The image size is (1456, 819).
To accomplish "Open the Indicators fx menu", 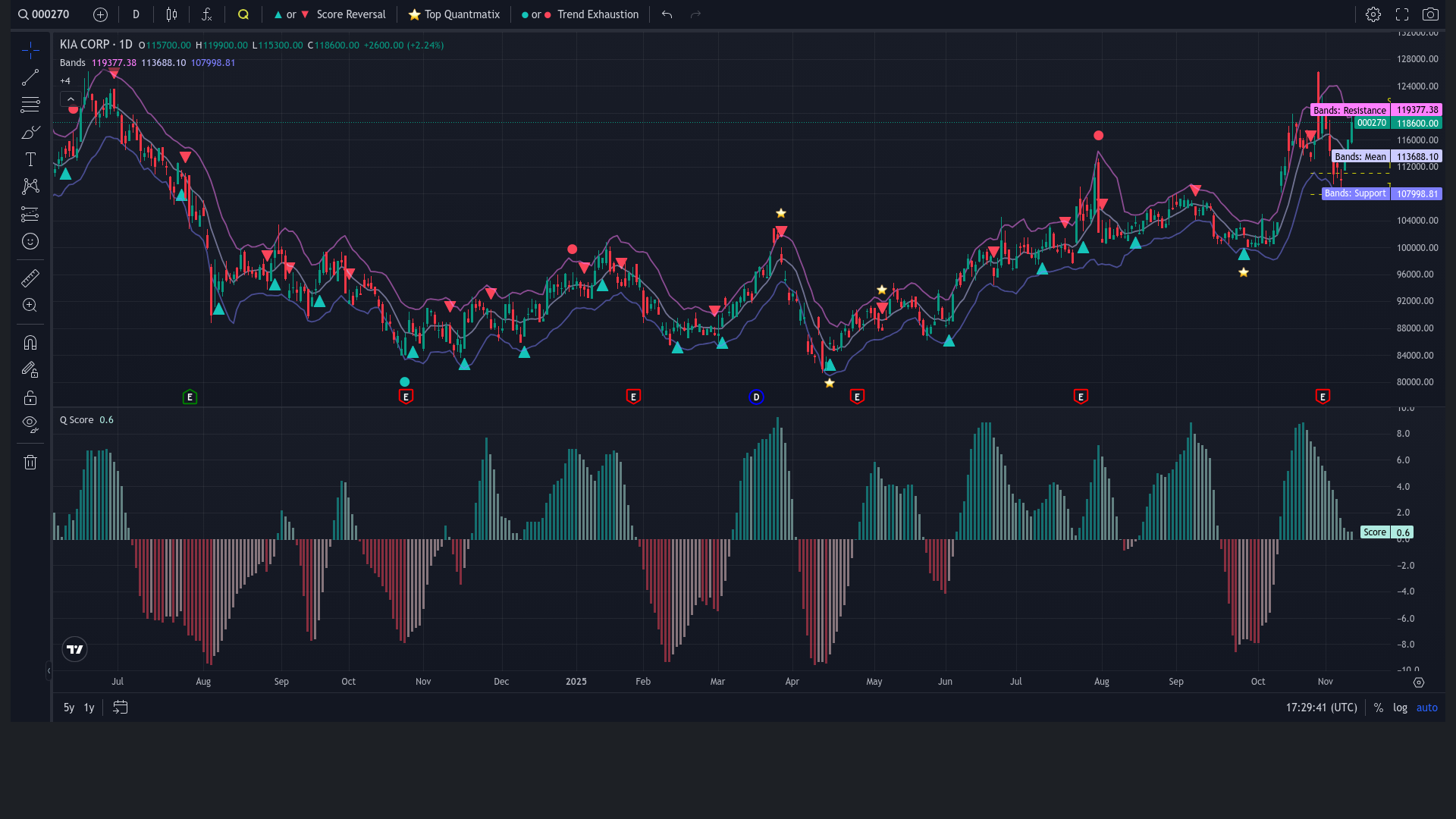I will (207, 14).
